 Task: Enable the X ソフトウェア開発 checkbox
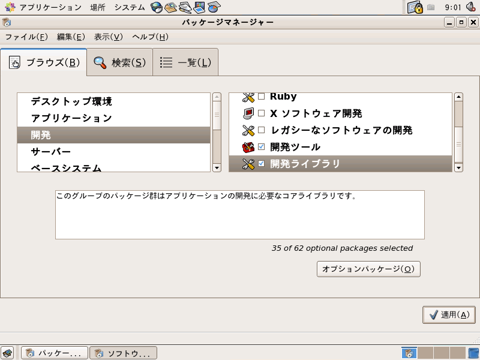262,113
